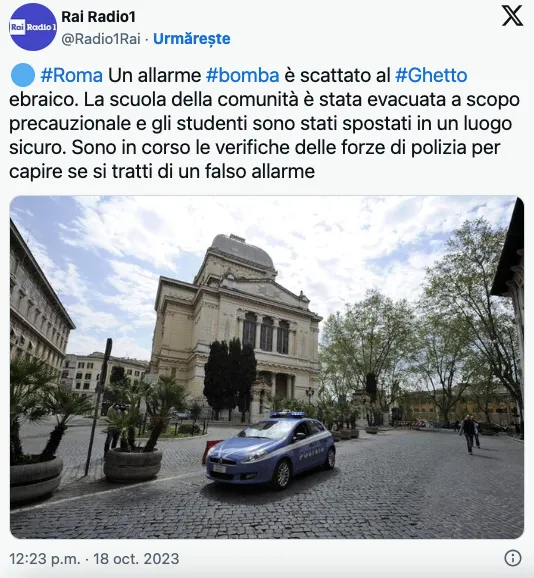This screenshot has width=534, height=578.
Task: Click the word 'ebraico' in the tweet
Action: click(x=43, y=100)
